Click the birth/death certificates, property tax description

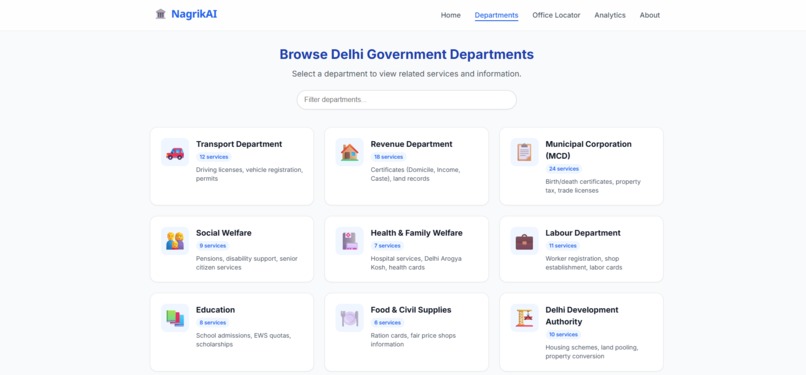coord(593,186)
